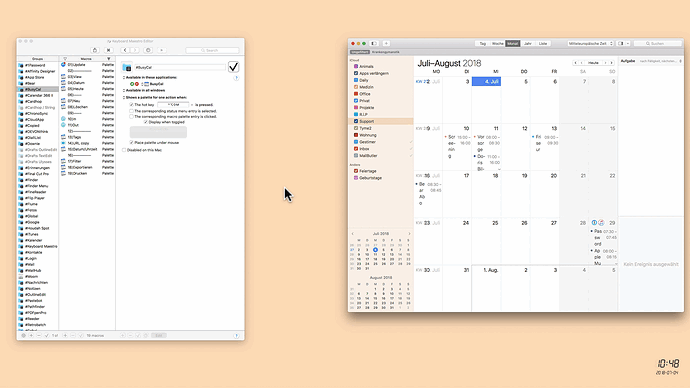Toggle Display when toggled checkbox
The width and height of the screenshot is (690, 388).
click(x=146, y=122)
